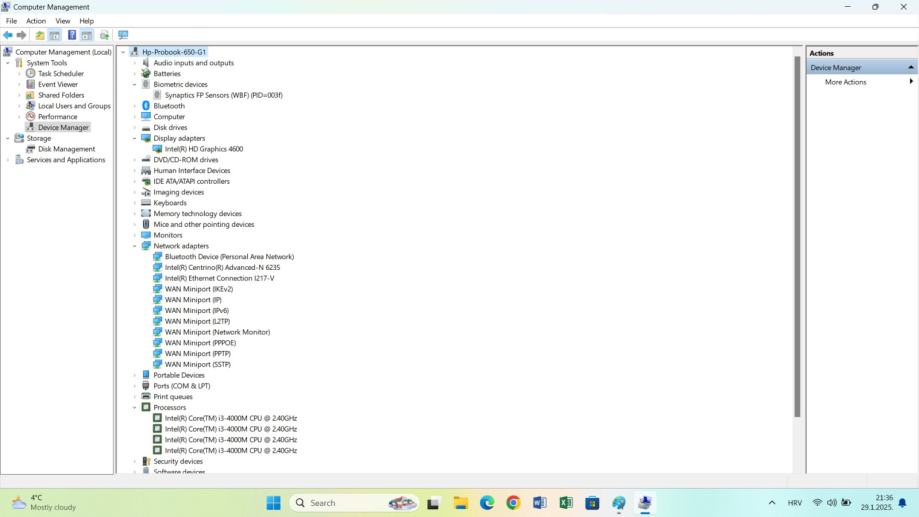Image resolution: width=919 pixels, height=517 pixels.
Task: Open Excel from the taskbar
Action: click(566, 503)
